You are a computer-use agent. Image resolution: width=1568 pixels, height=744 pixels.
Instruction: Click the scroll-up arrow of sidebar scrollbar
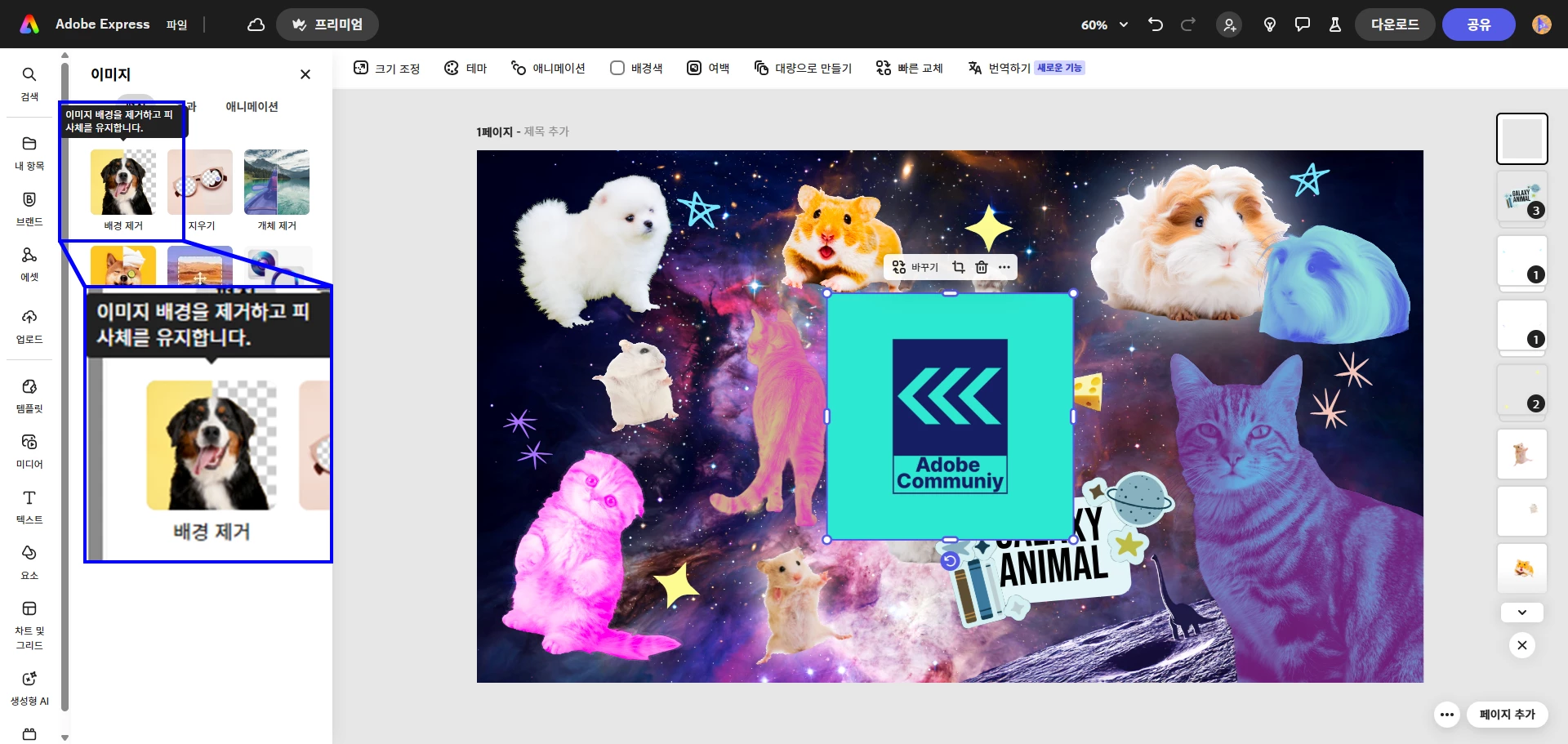click(x=65, y=56)
